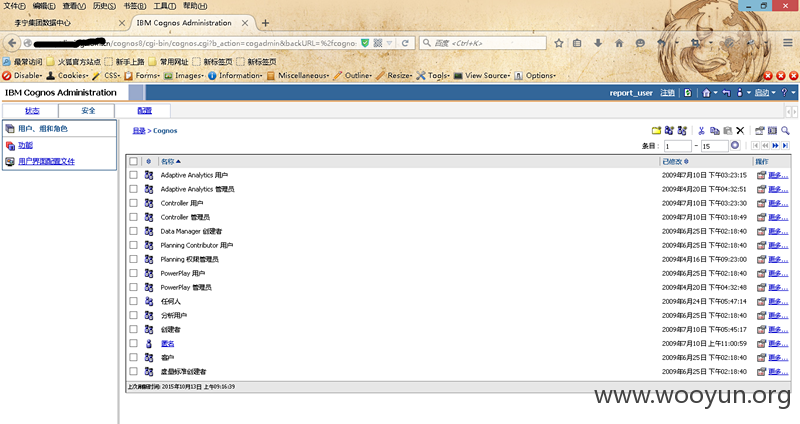Click the entries start field containing 1
Image resolution: width=800 pixels, height=424 pixels.
click(x=678, y=146)
